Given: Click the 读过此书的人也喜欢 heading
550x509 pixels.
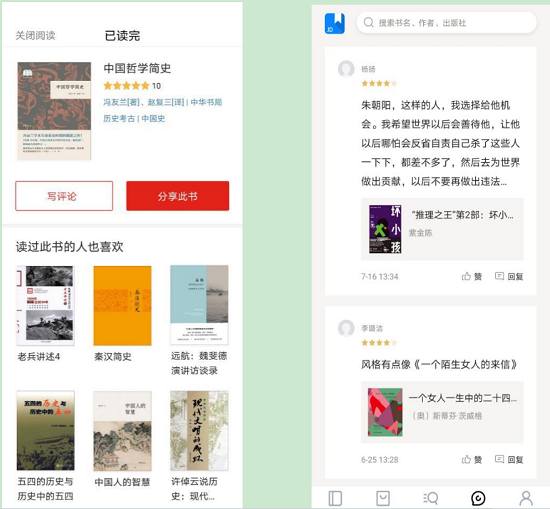Looking at the screenshot, I should point(69,247).
